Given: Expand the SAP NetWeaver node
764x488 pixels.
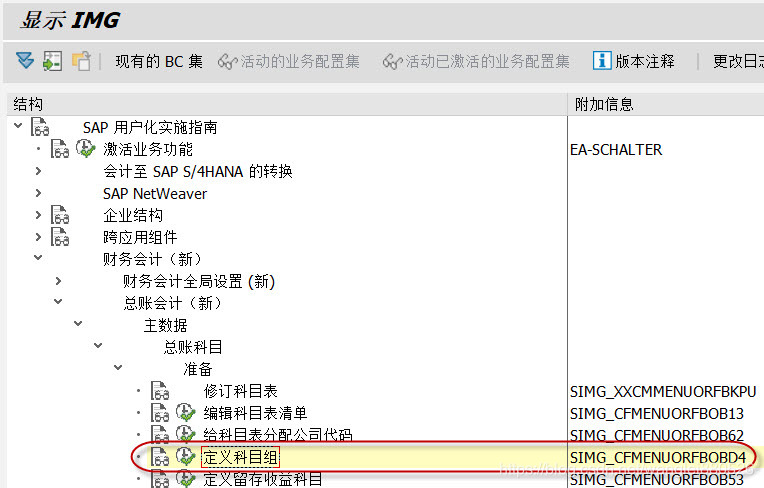Looking at the screenshot, I should pos(38,193).
